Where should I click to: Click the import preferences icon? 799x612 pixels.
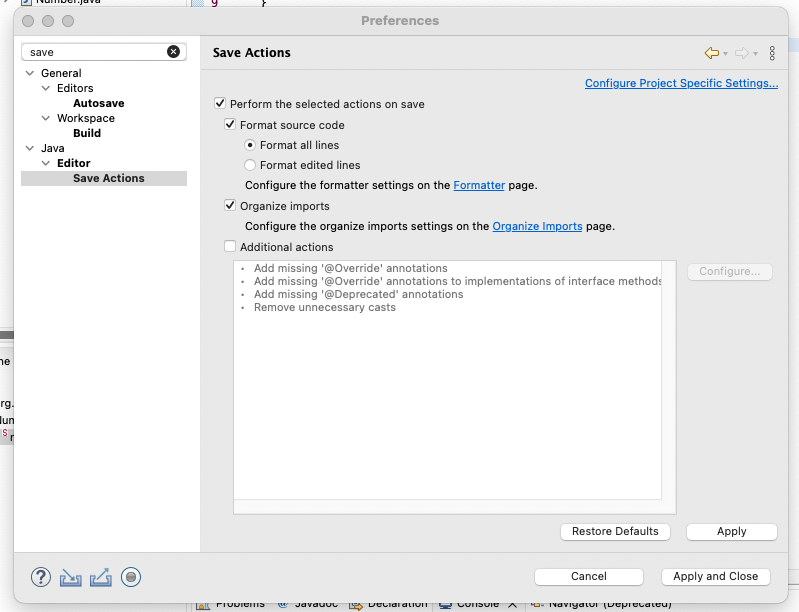coord(70,577)
